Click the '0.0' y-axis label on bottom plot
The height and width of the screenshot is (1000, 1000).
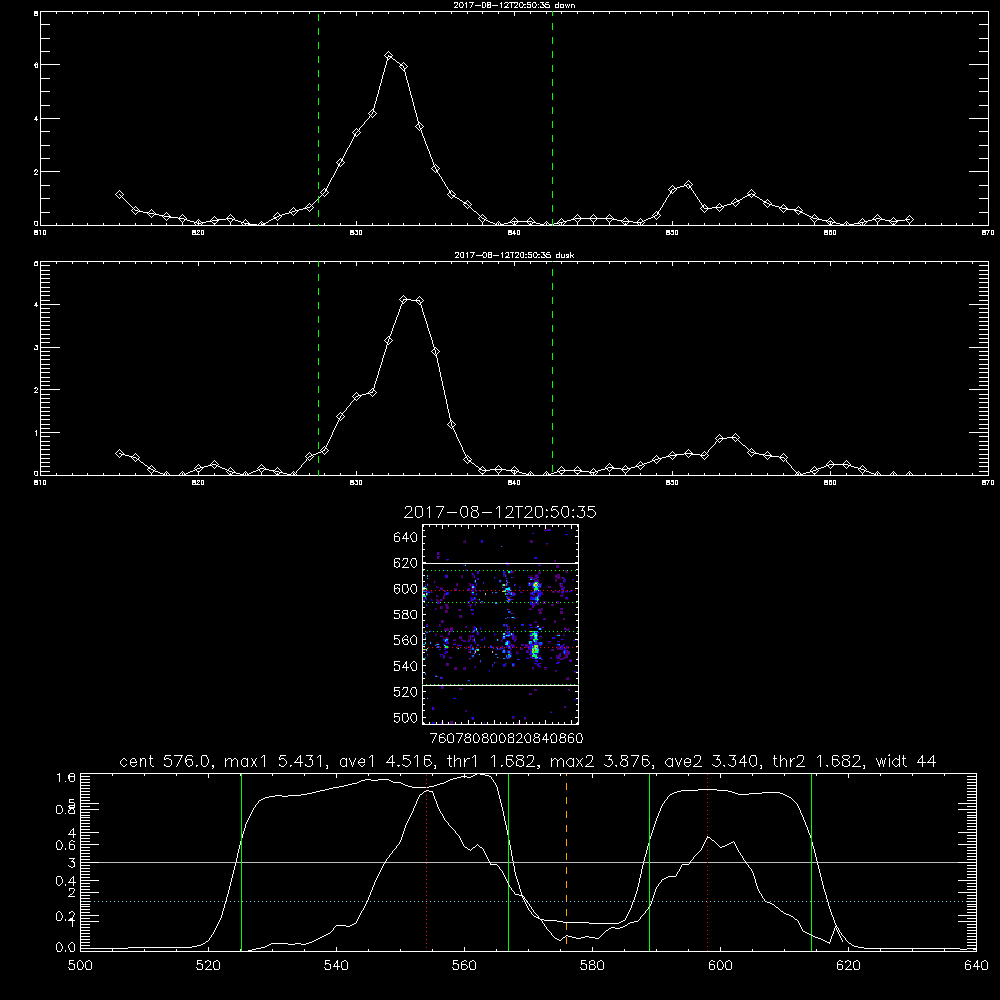coord(66,948)
